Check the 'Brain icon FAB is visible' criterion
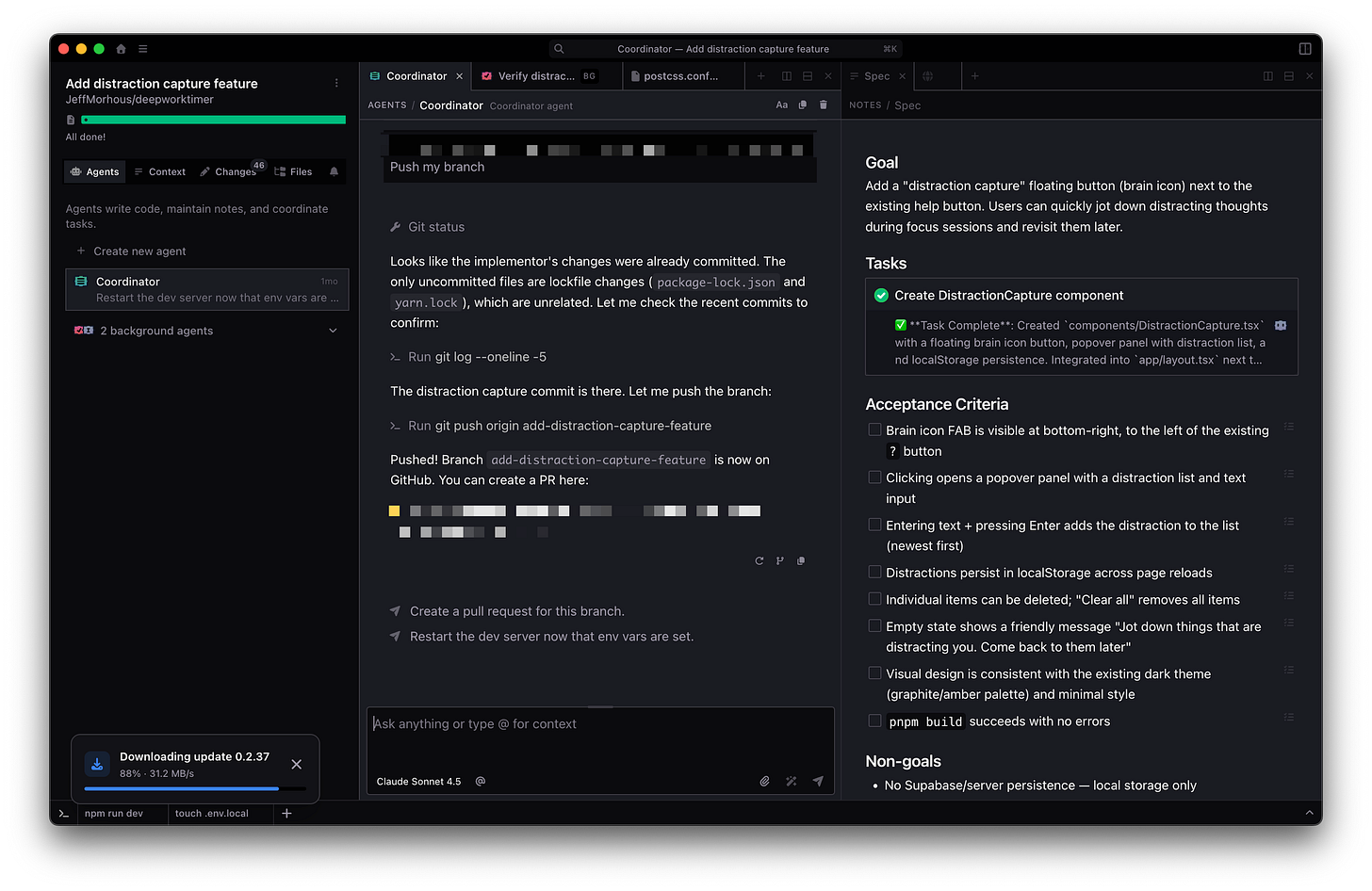The height and width of the screenshot is (891, 1372). pos(874,429)
